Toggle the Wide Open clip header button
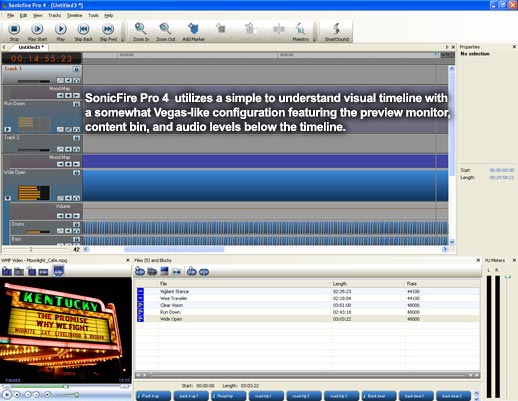Image resolution: width=518 pixels, height=401 pixels. (76, 173)
